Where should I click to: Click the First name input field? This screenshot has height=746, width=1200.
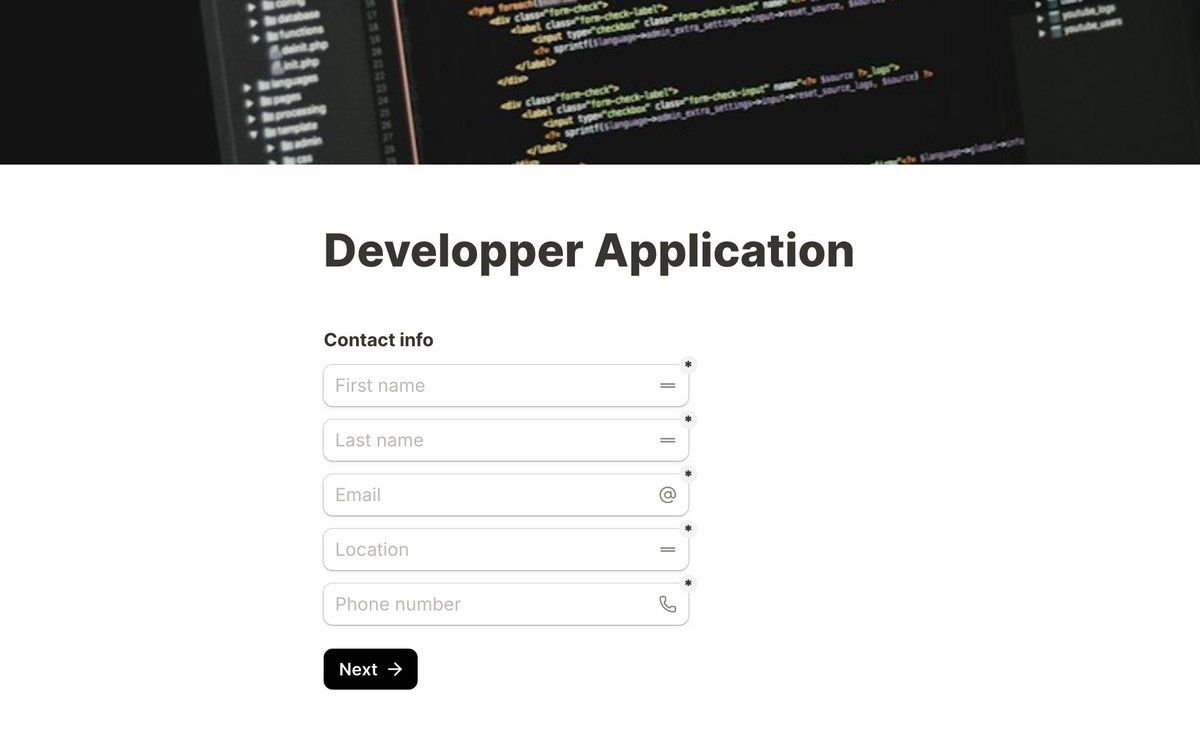point(506,385)
